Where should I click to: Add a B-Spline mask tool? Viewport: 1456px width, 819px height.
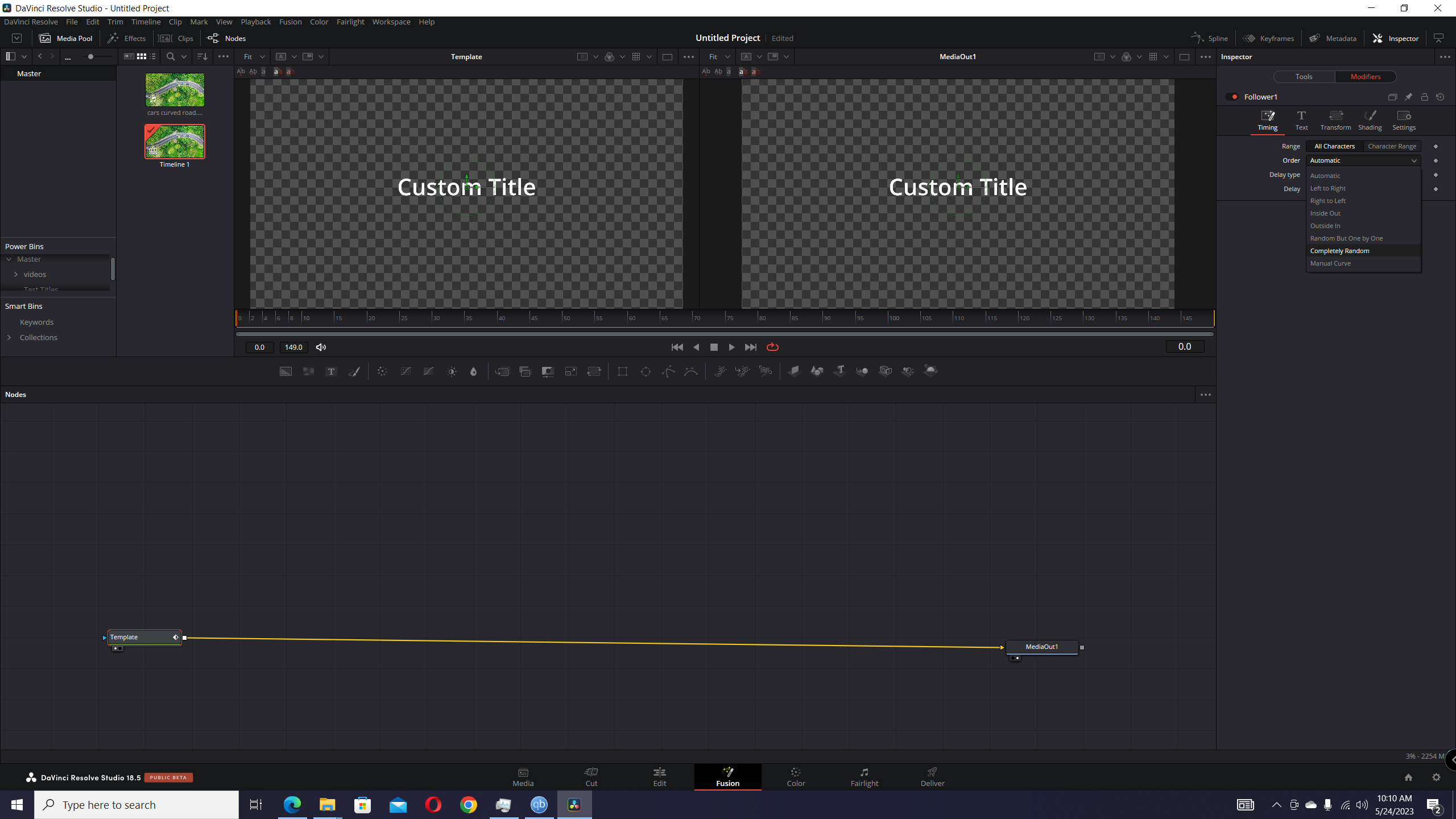point(691,371)
